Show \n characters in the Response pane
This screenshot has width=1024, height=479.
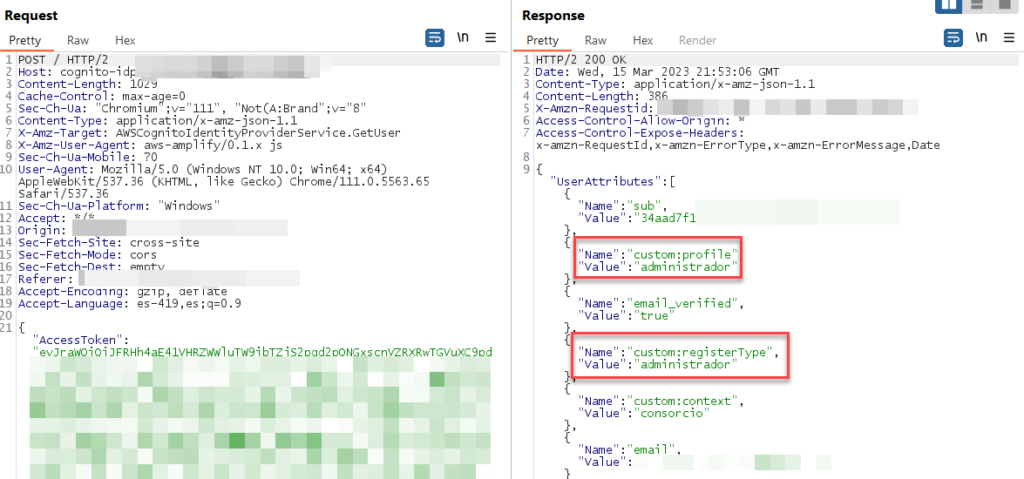point(981,38)
